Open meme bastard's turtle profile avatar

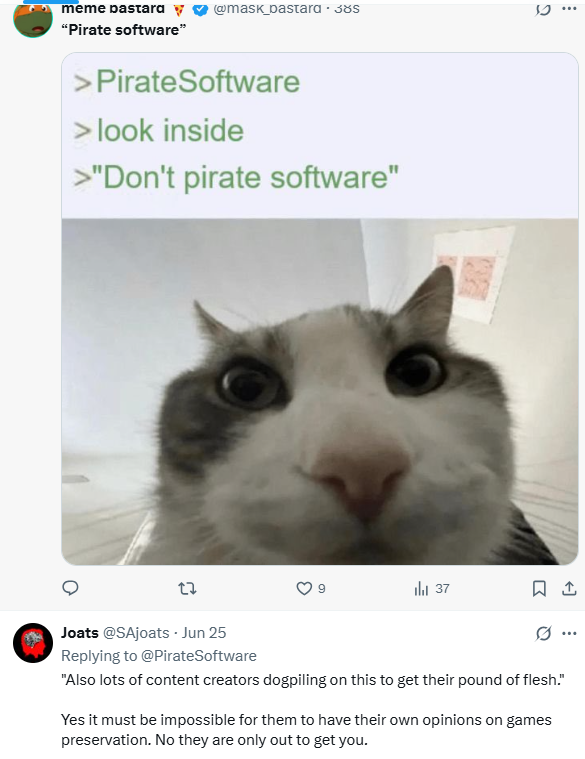tap(33, 19)
